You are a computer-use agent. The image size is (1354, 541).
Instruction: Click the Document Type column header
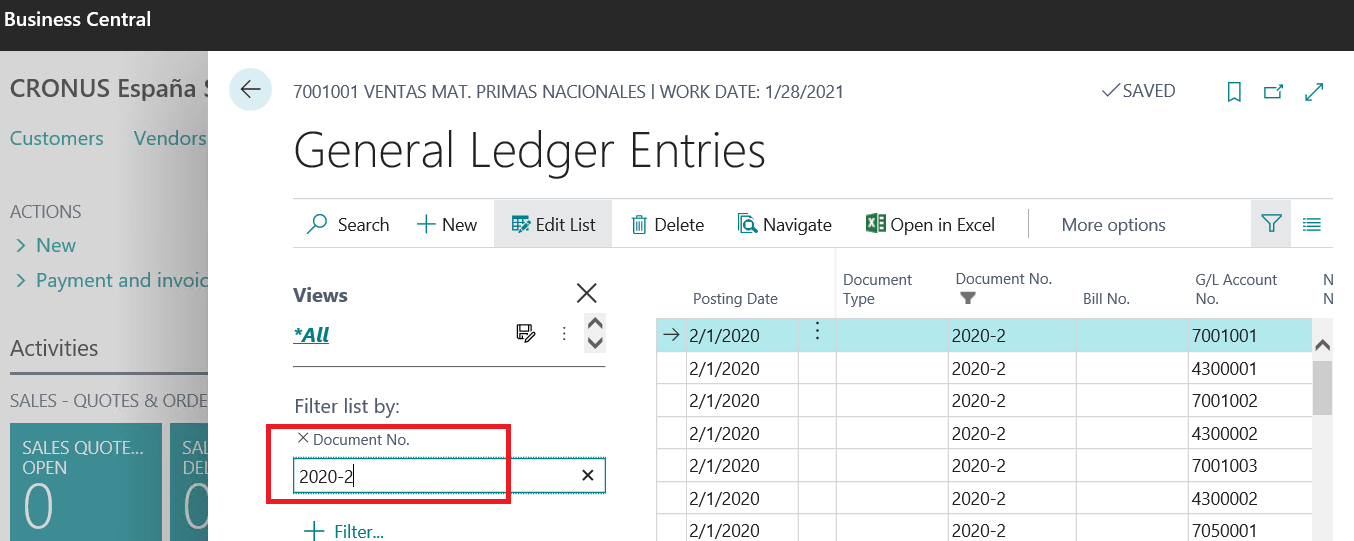click(877, 289)
